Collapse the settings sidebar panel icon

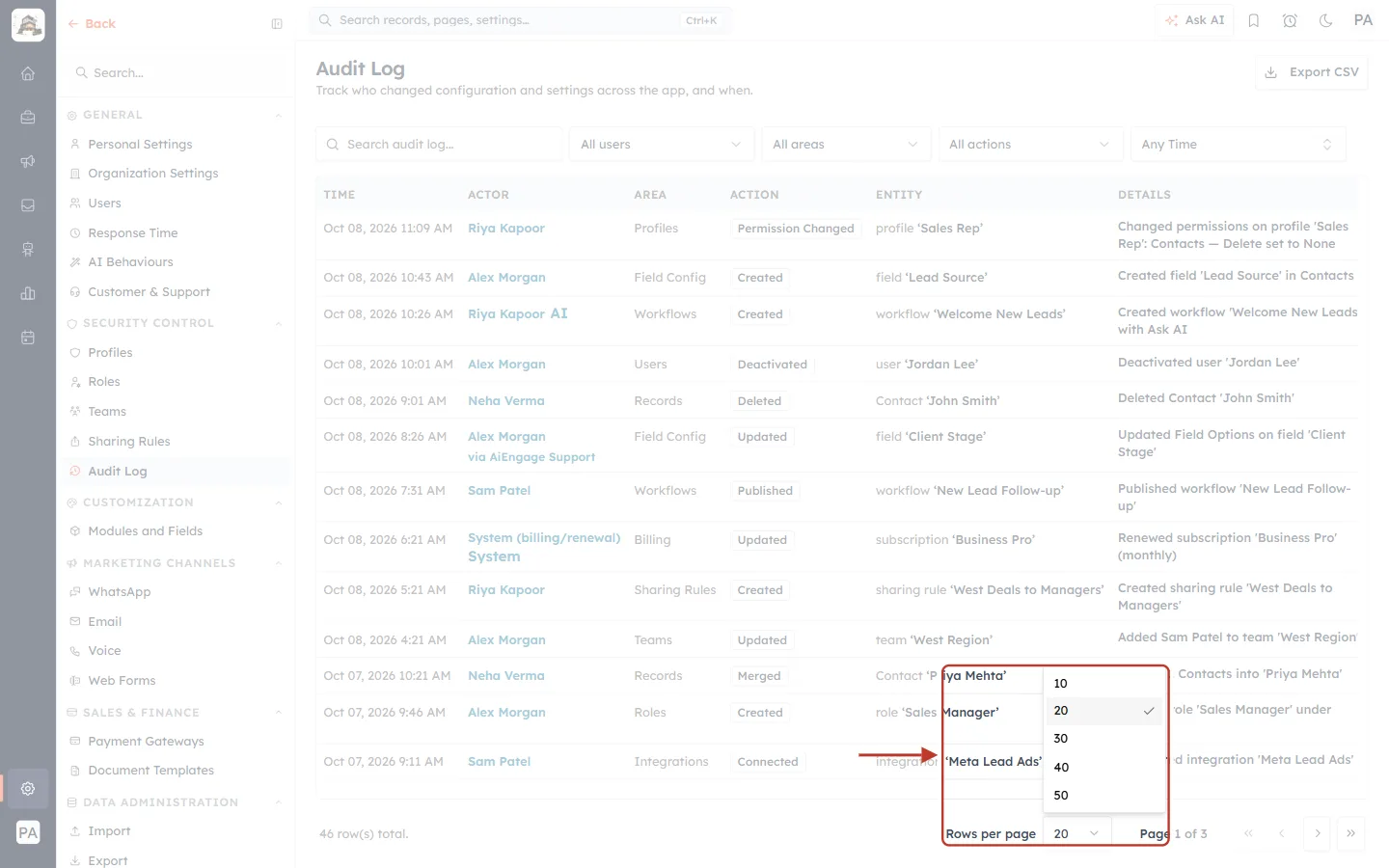coord(277,24)
